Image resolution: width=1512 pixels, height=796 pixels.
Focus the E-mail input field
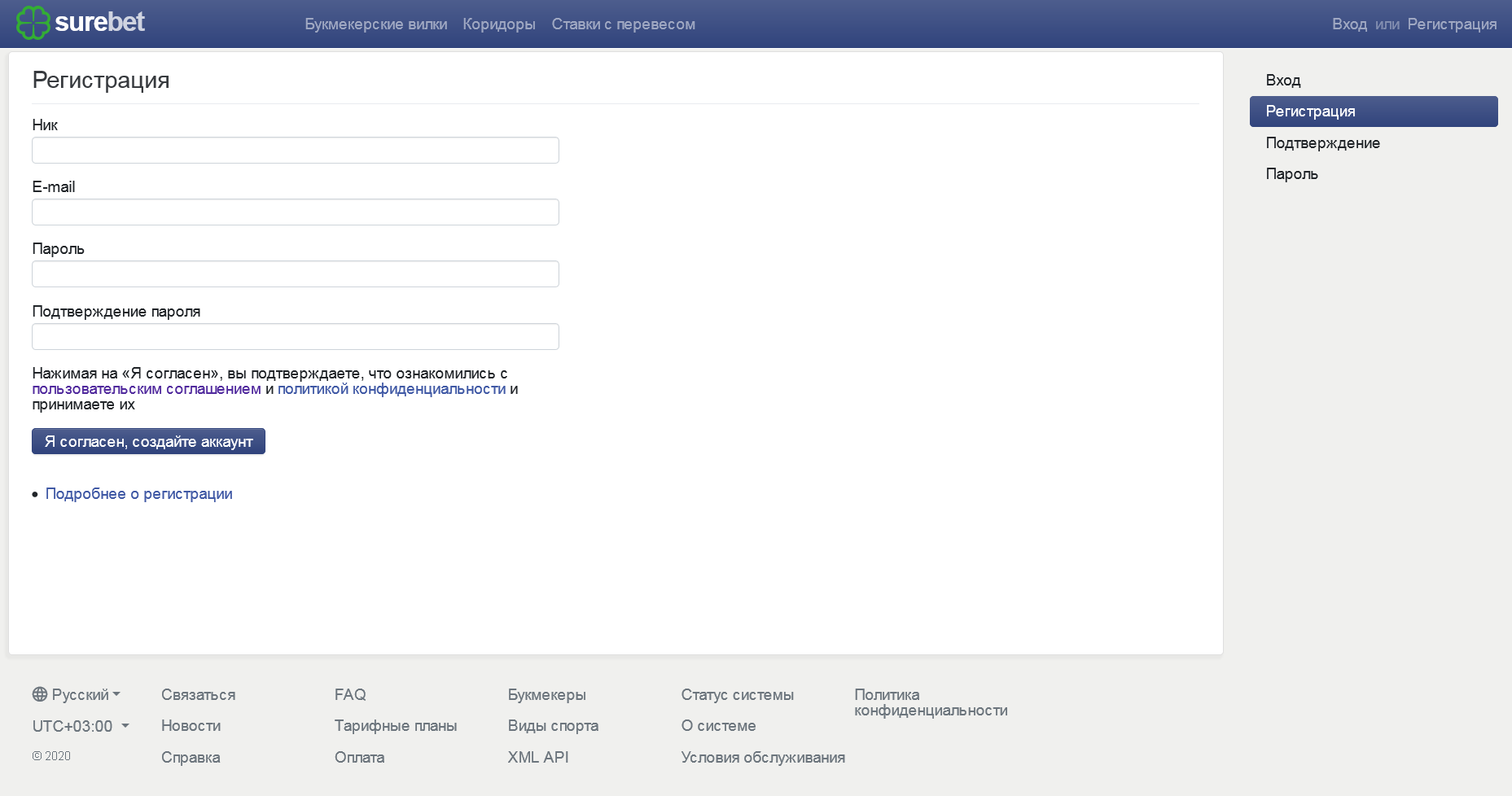tap(296, 212)
